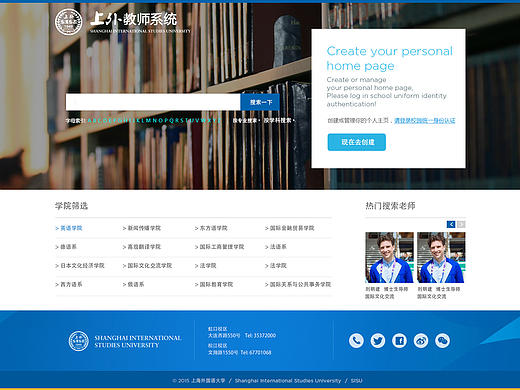
Task: Open the Weibo icon in footer
Action: pos(421,341)
